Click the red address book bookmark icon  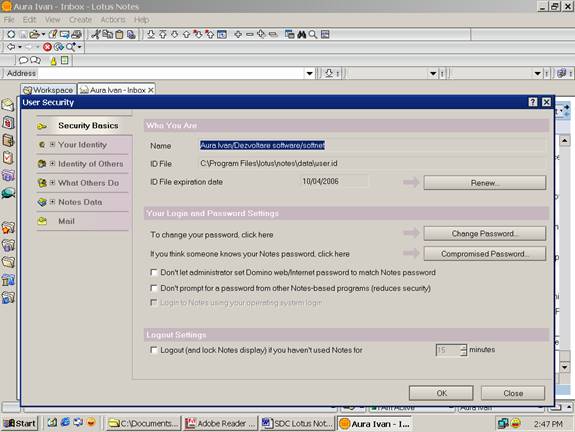point(8,122)
